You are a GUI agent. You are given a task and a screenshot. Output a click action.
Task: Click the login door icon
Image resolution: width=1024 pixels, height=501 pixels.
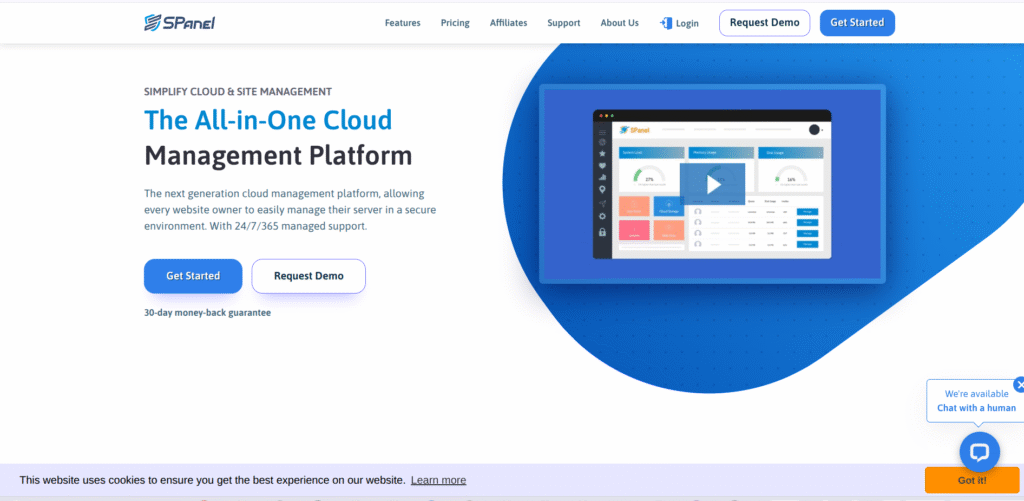click(666, 23)
